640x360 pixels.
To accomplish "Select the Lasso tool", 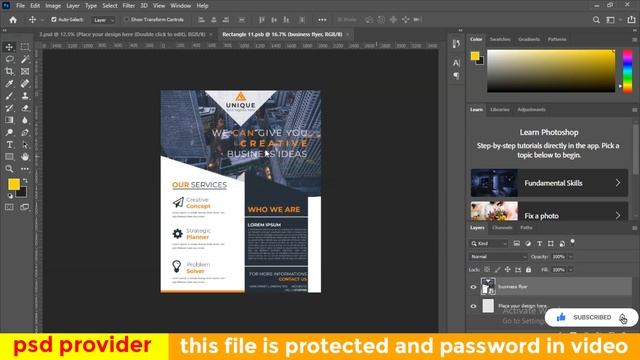I will [9, 59].
